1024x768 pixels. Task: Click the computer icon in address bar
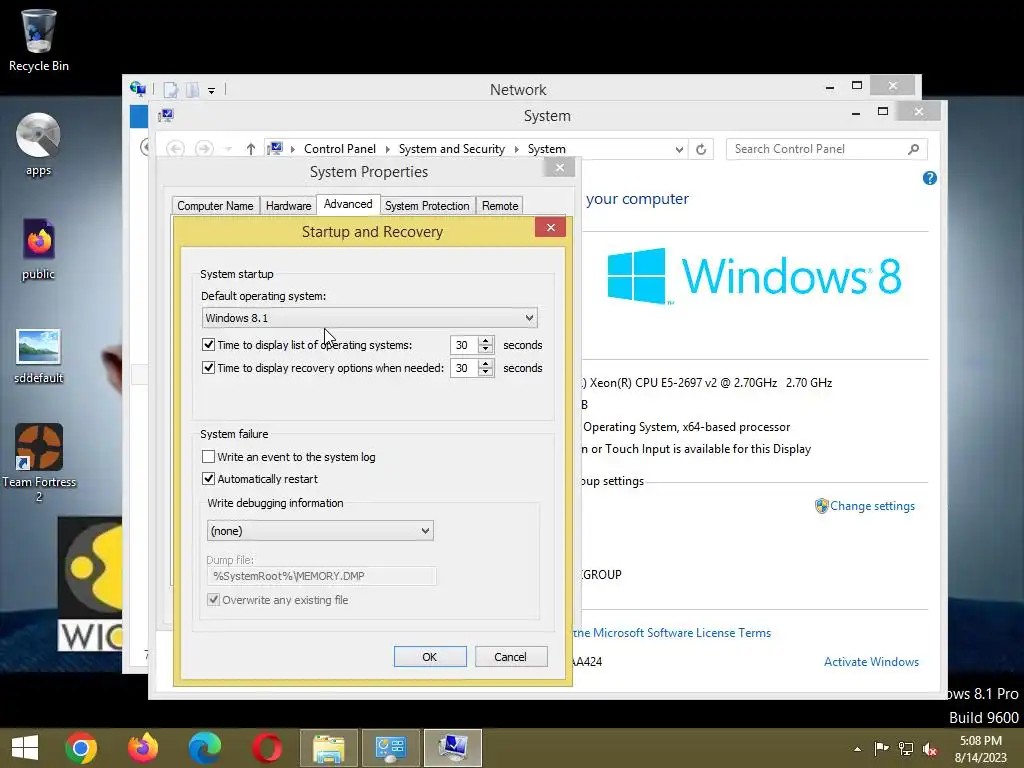(276, 148)
